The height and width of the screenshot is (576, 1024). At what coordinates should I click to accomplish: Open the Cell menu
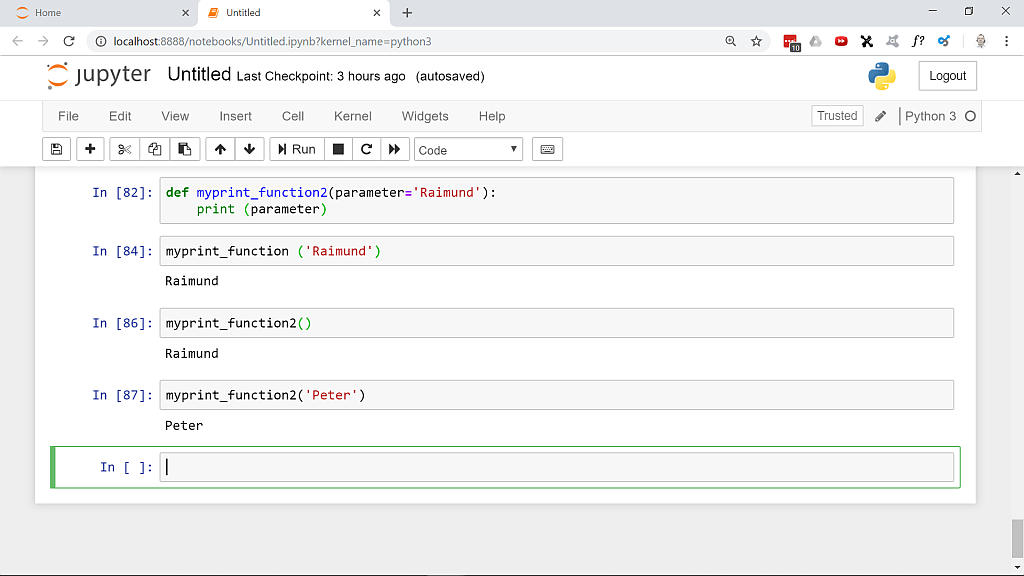tap(293, 116)
